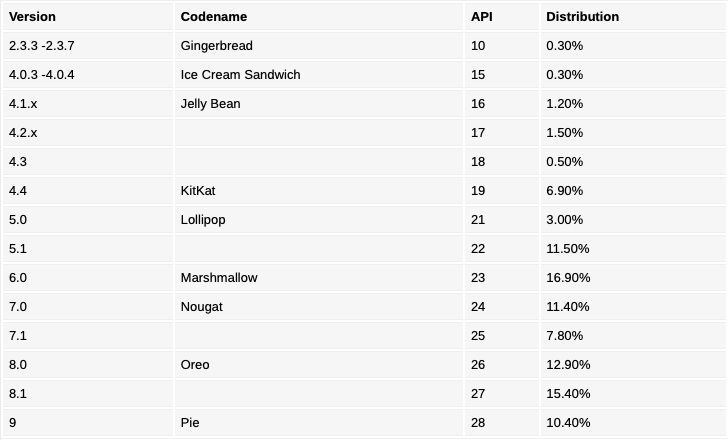
Task: Click the Distribution column header
Action: click(x=582, y=17)
